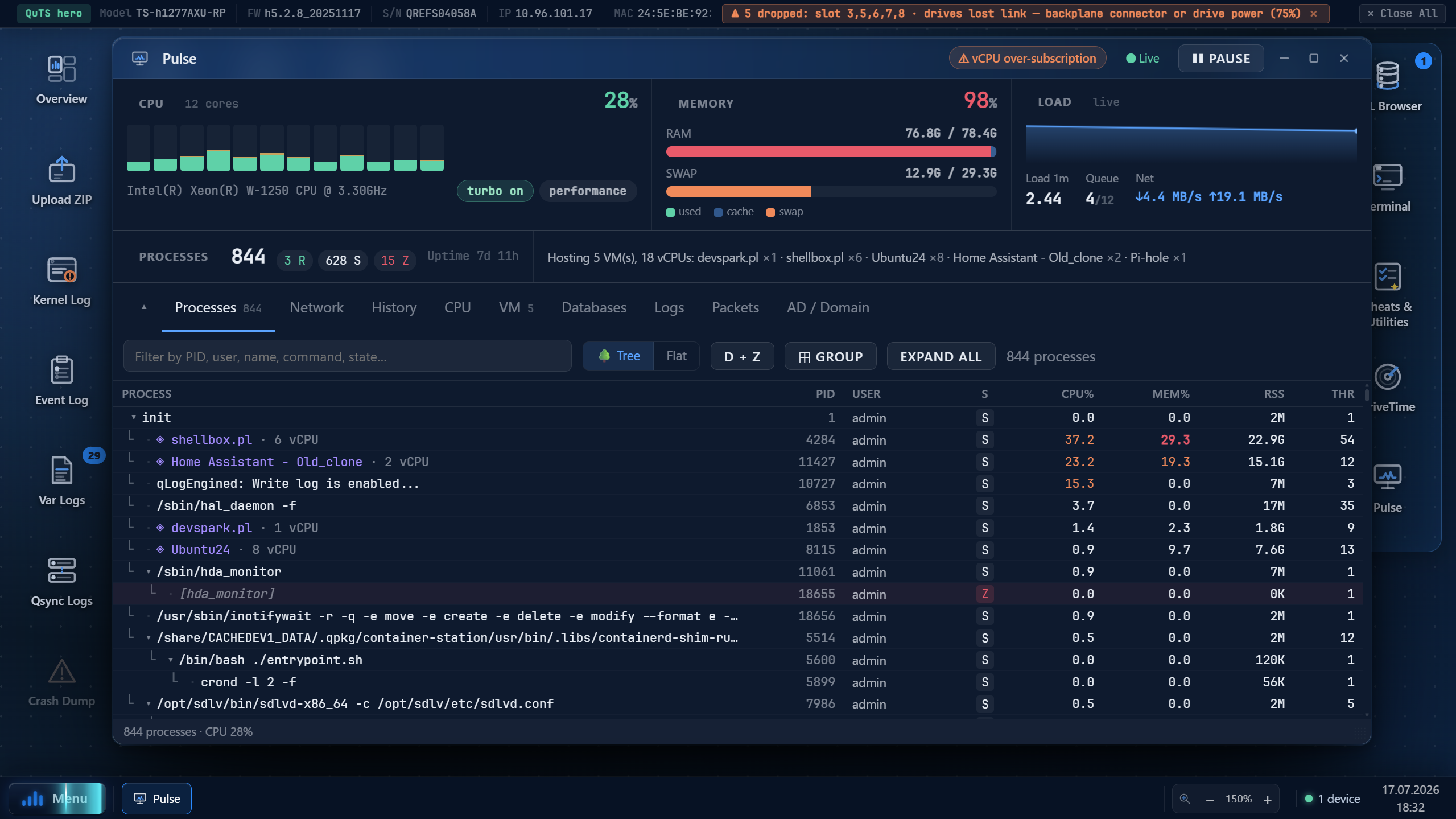Viewport: 1456px width, 819px height.
Task: Switch to the CPU tab
Action: [x=457, y=308]
